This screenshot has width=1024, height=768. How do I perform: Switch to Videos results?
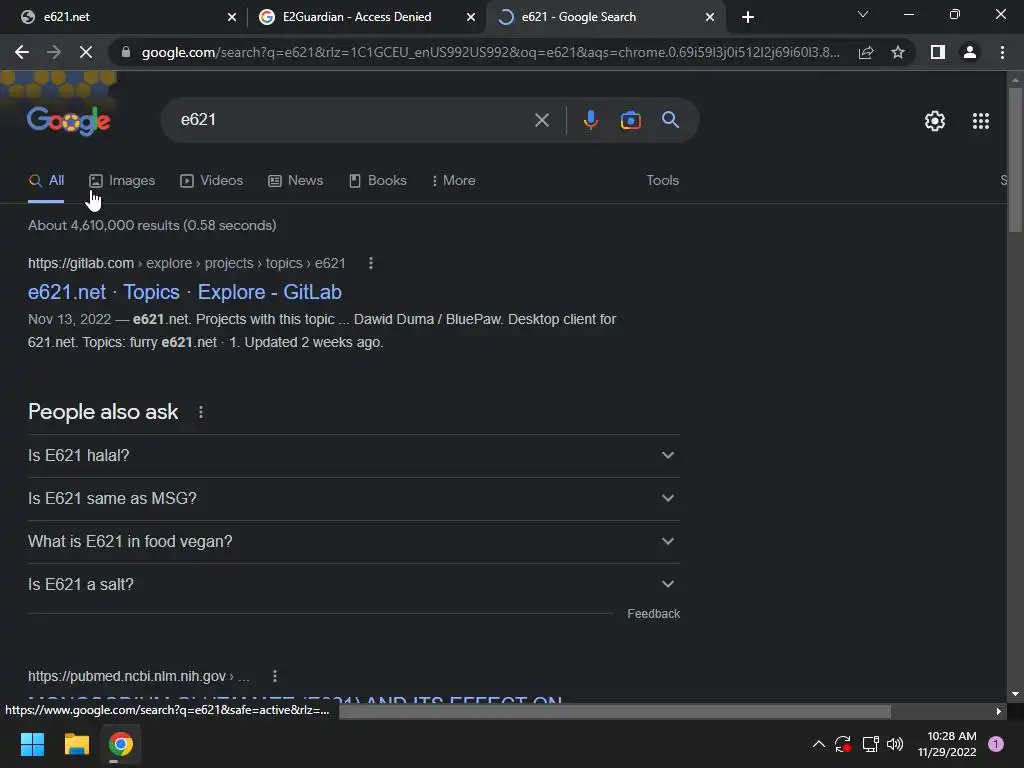pyautogui.click(x=212, y=181)
